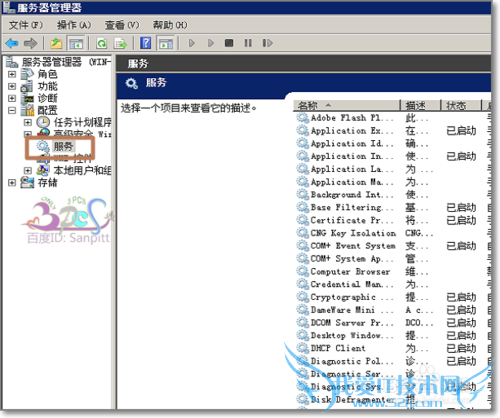
Task: Select Adobe Flash Pl... service row
Action: click(393, 118)
